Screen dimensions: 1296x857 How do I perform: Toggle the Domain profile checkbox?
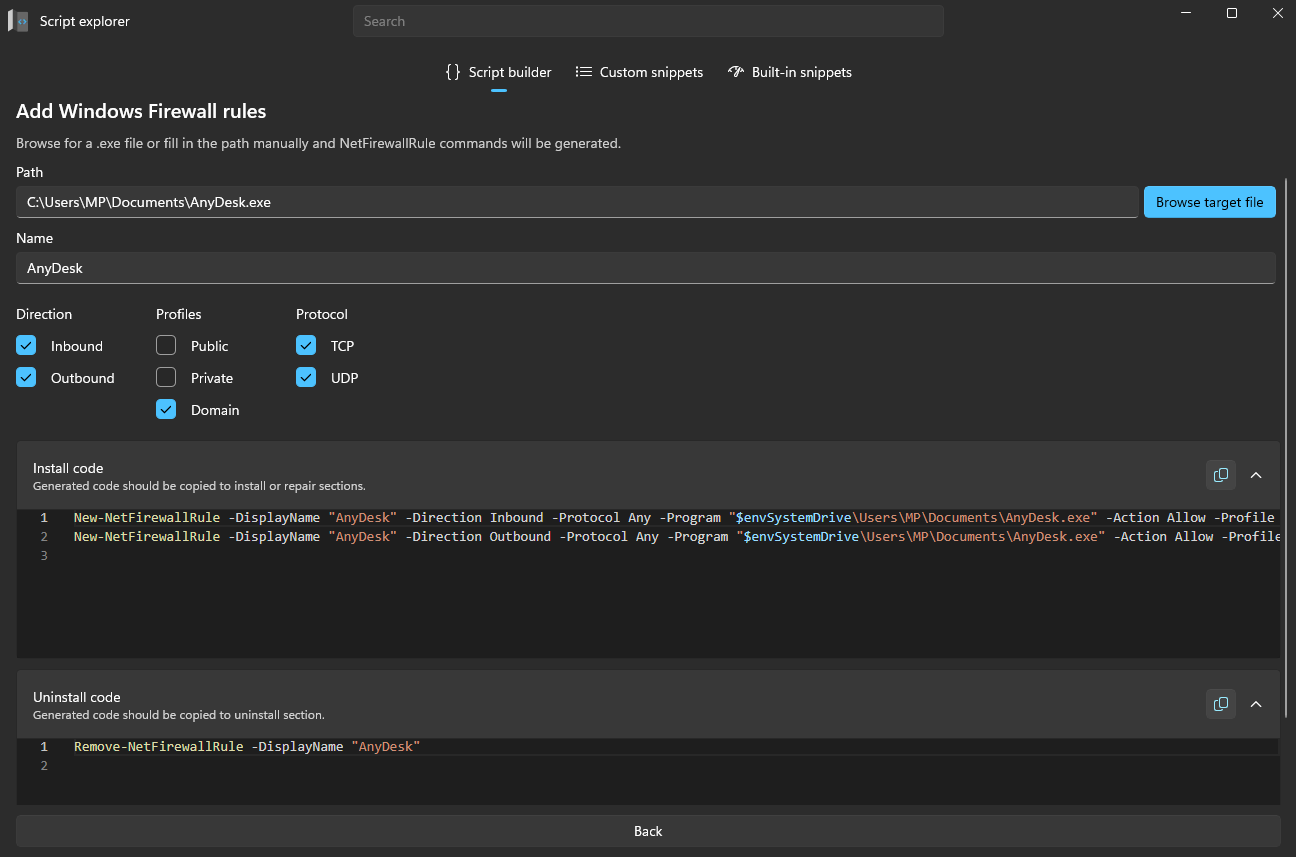click(166, 410)
